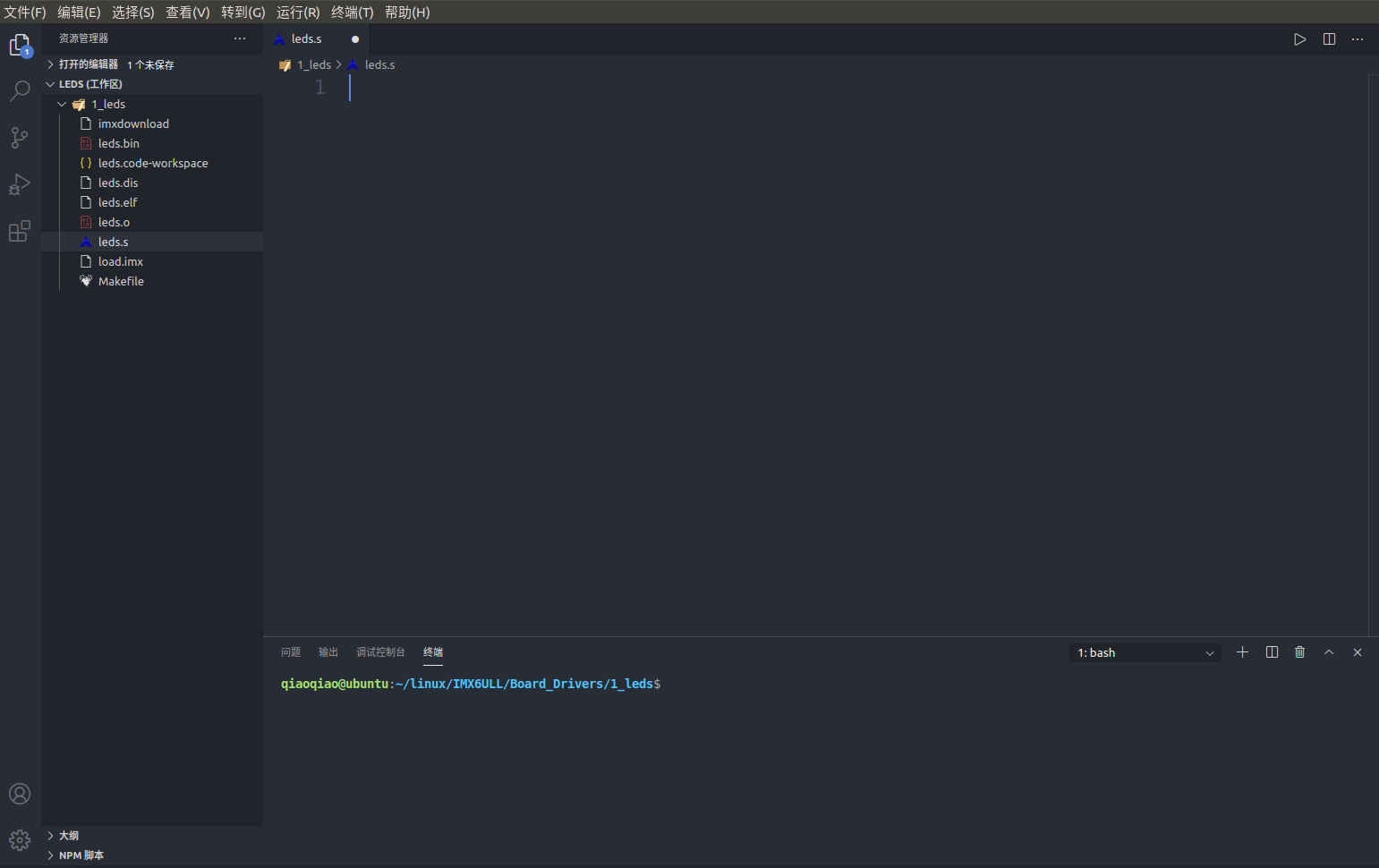Split the terminal pane
The height and width of the screenshot is (868, 1379).
[x=1272, y=652]
